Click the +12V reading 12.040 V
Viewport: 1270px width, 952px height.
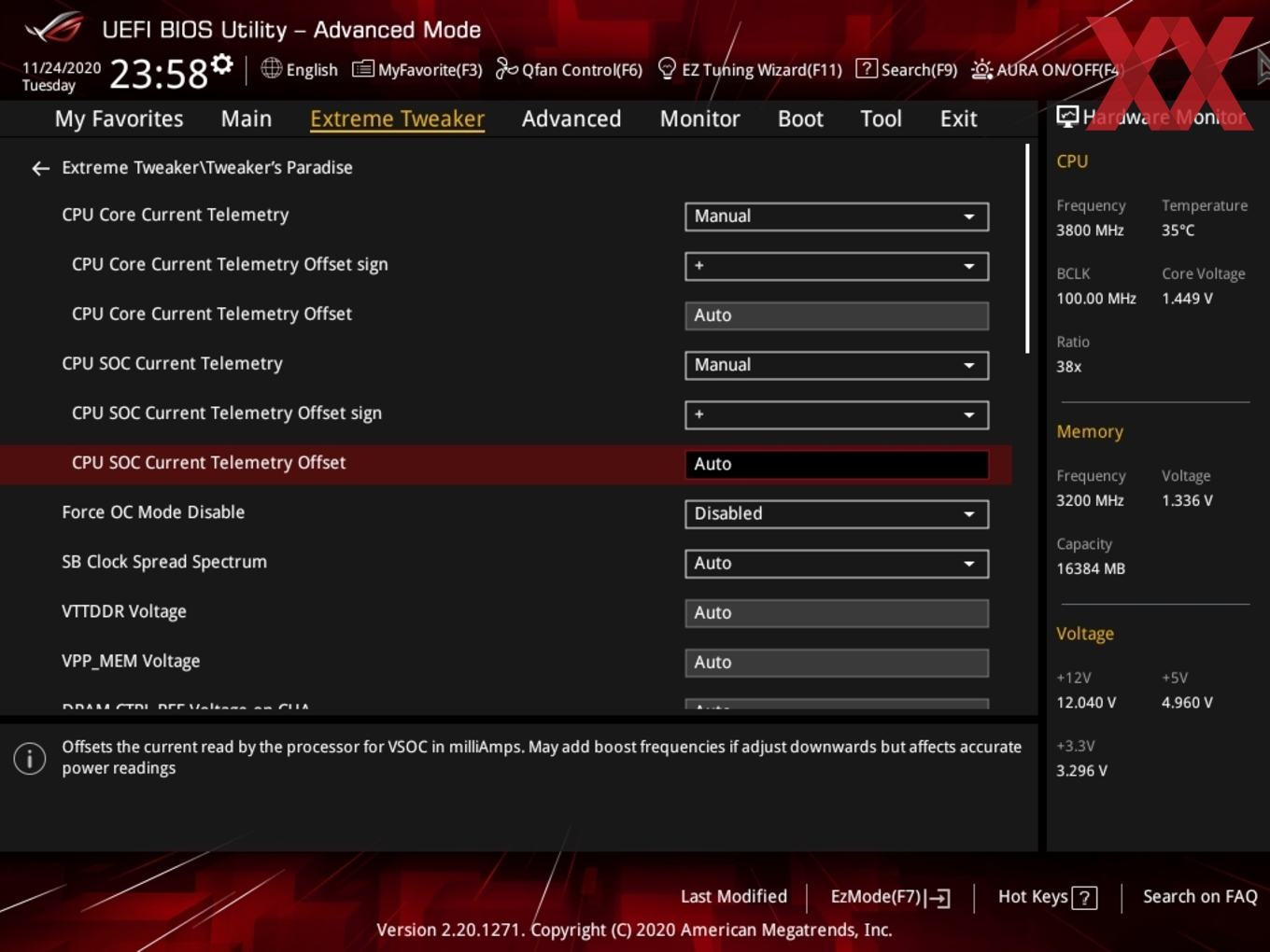coord(1086,703)
